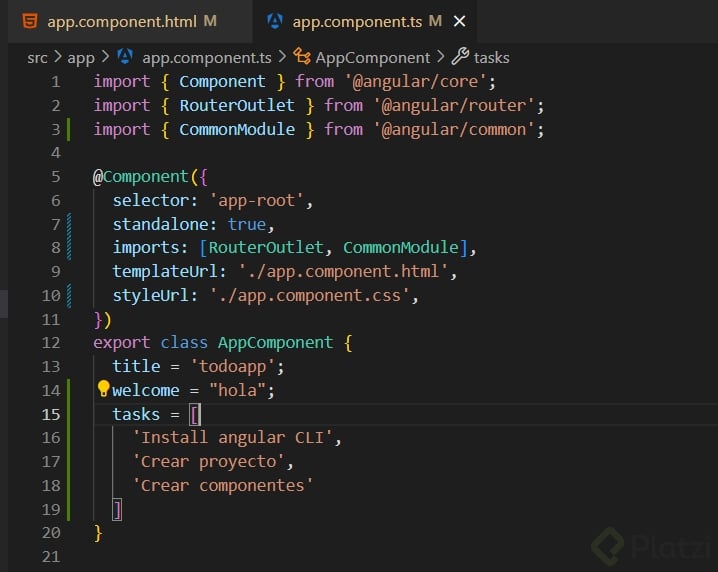Close the app.component.ts tab
This screenshot has height=572, width=718.
(x=459, y=22)
